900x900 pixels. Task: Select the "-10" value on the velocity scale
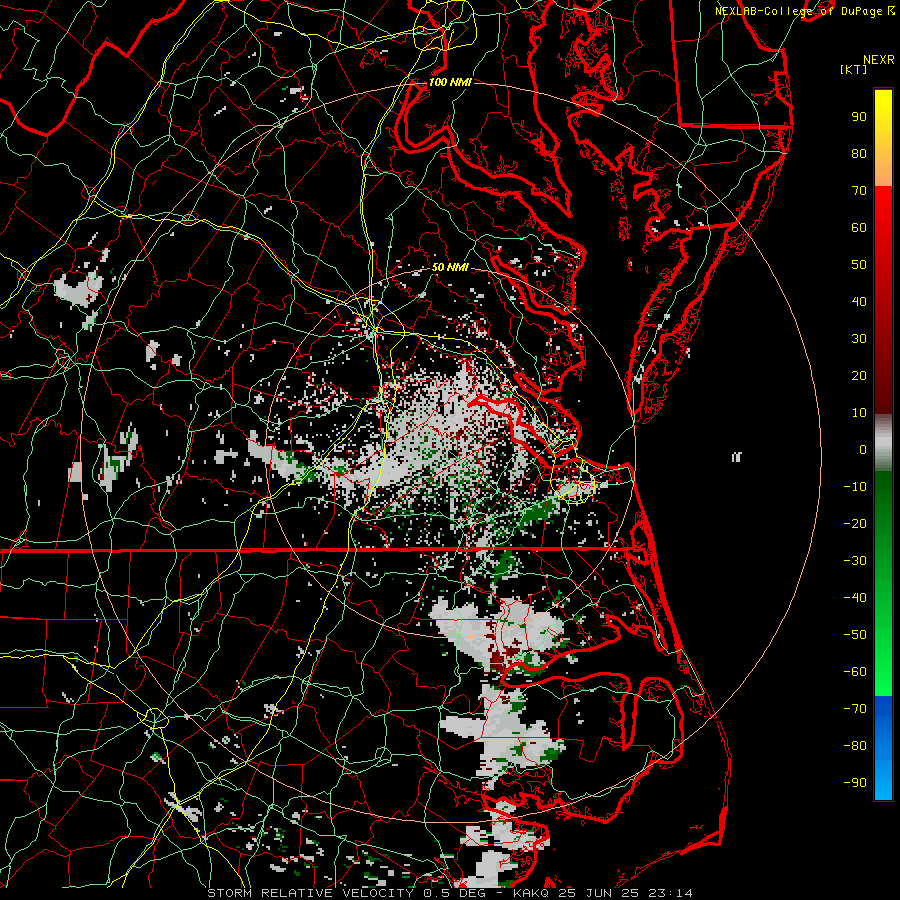855,487
